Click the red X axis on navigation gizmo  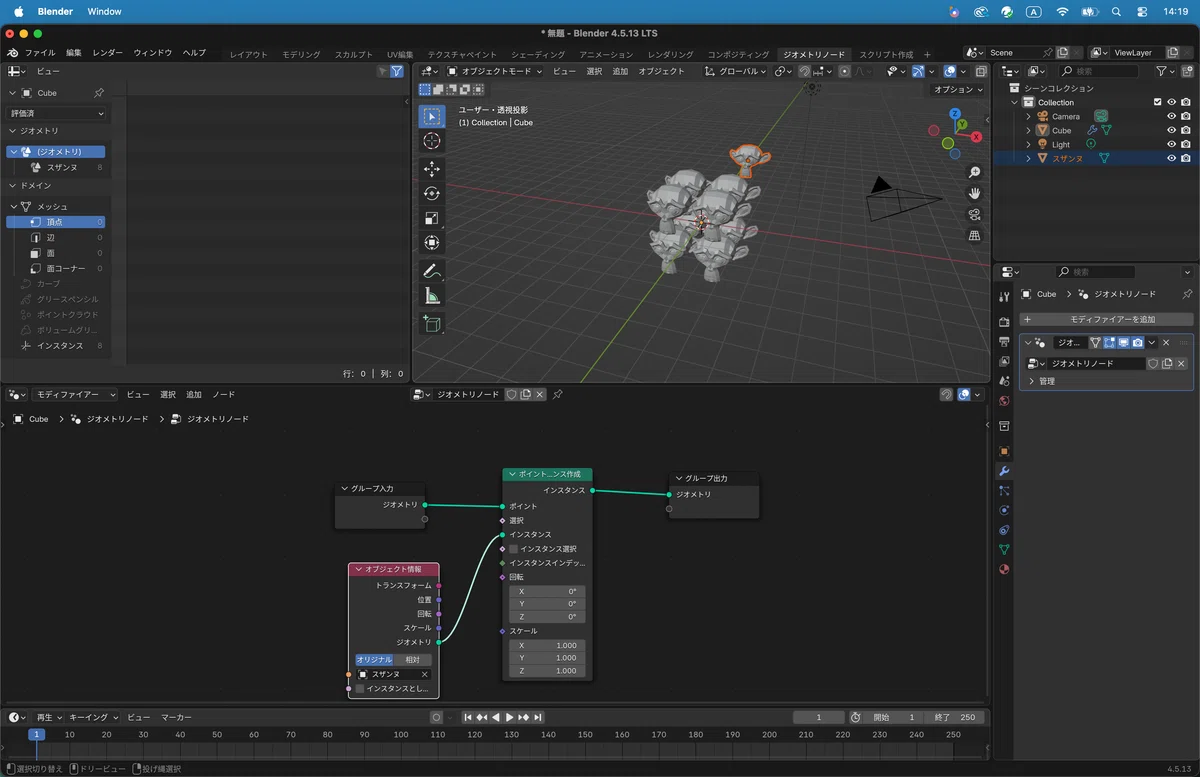[976, 137]
